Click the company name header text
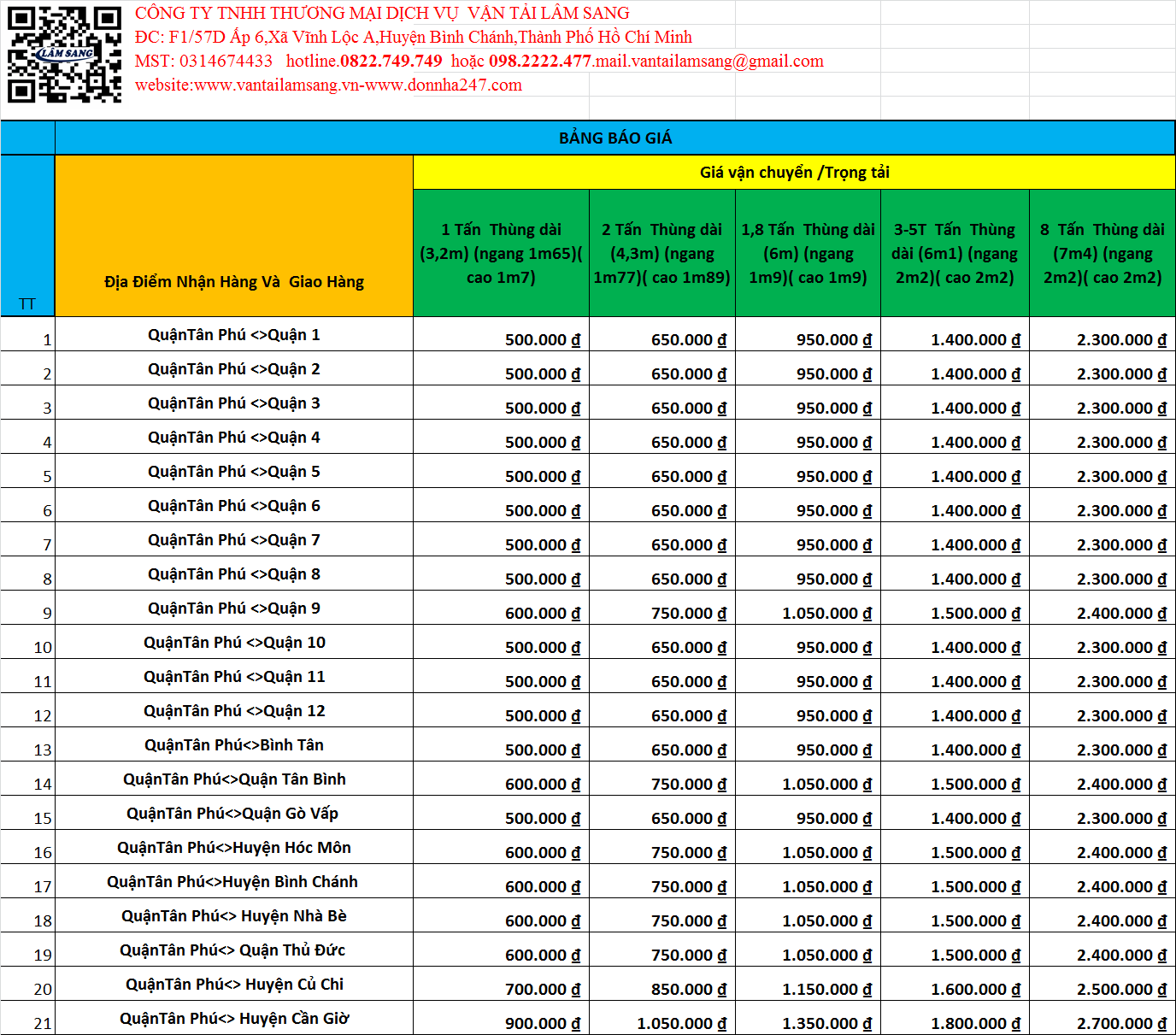Screen dimensions: 1176x1035 click(382, 13)
